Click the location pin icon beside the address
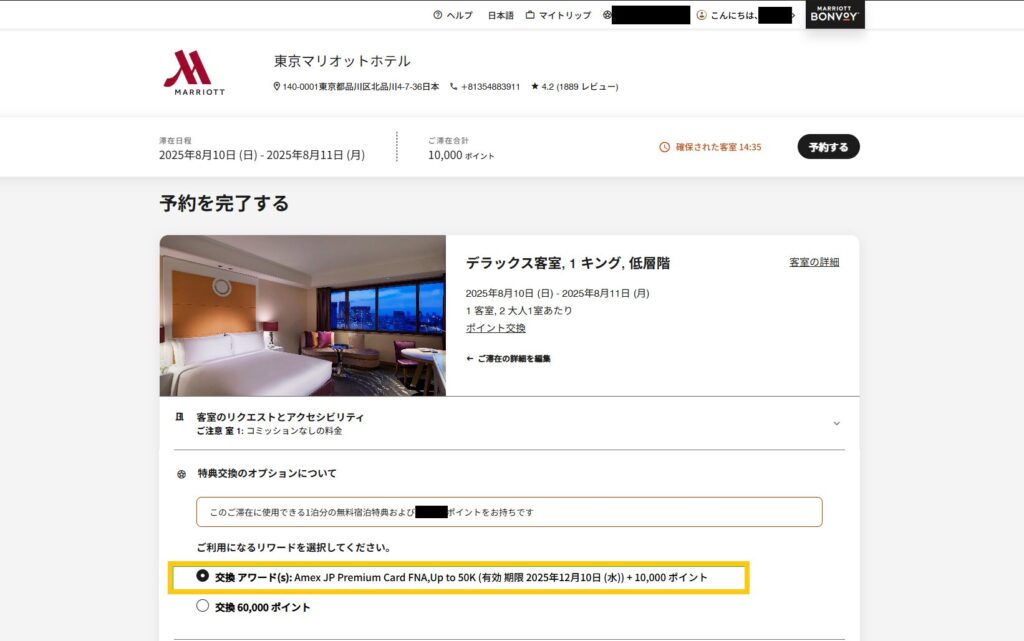The width and height of the screenshot is (1024, 641). tap(277, 86)
